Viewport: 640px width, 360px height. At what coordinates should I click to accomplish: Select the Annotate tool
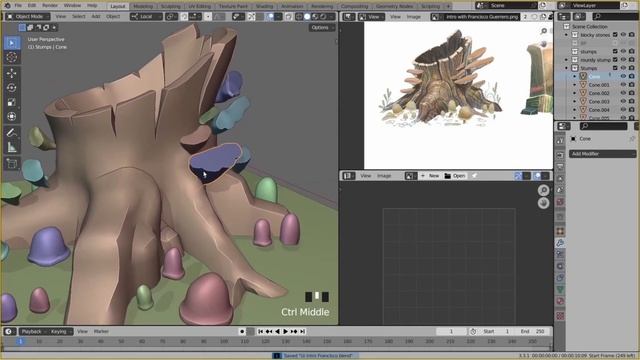click(12, 133)
